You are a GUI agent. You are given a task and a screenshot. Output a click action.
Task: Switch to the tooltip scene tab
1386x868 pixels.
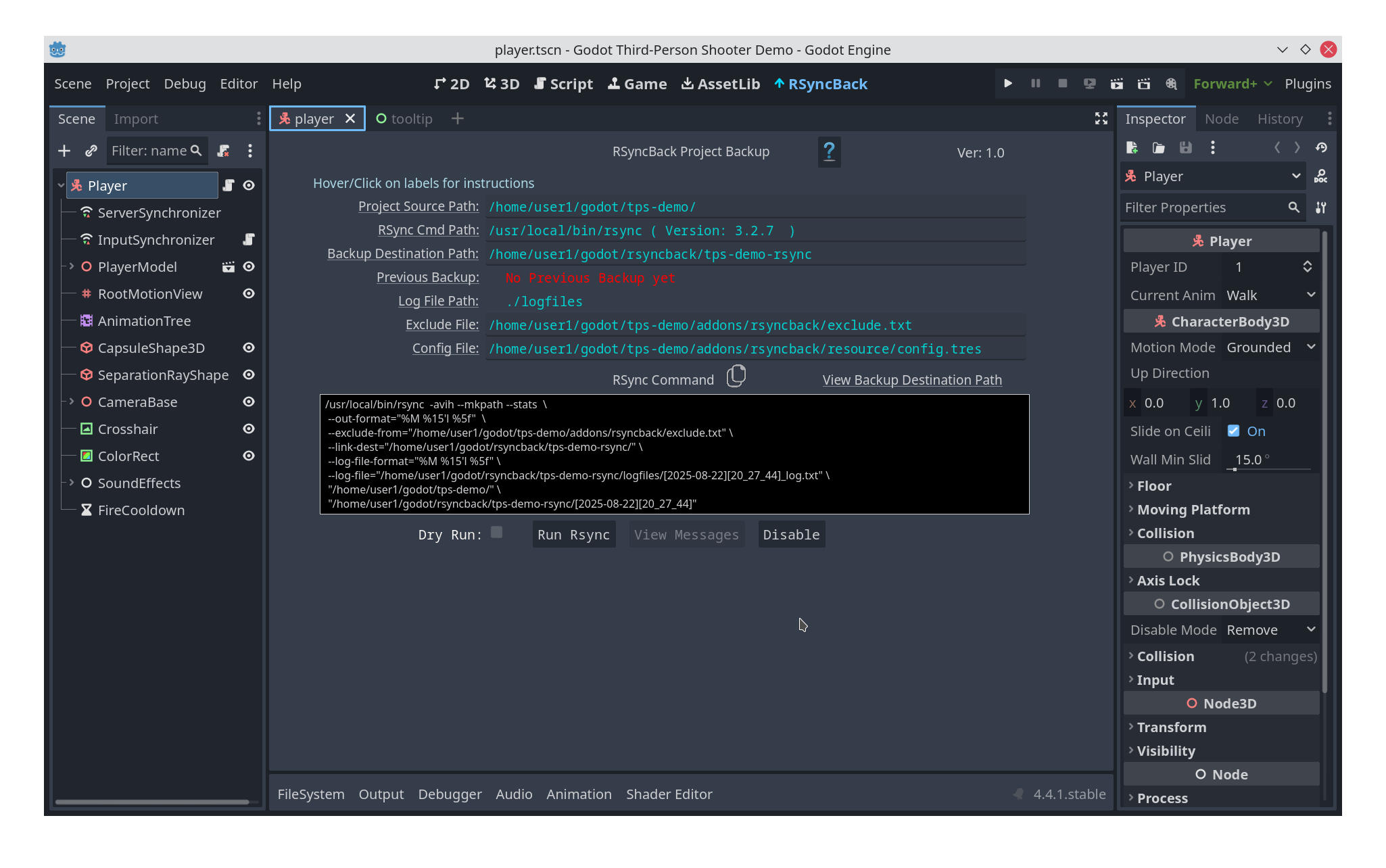click(404, 118)
